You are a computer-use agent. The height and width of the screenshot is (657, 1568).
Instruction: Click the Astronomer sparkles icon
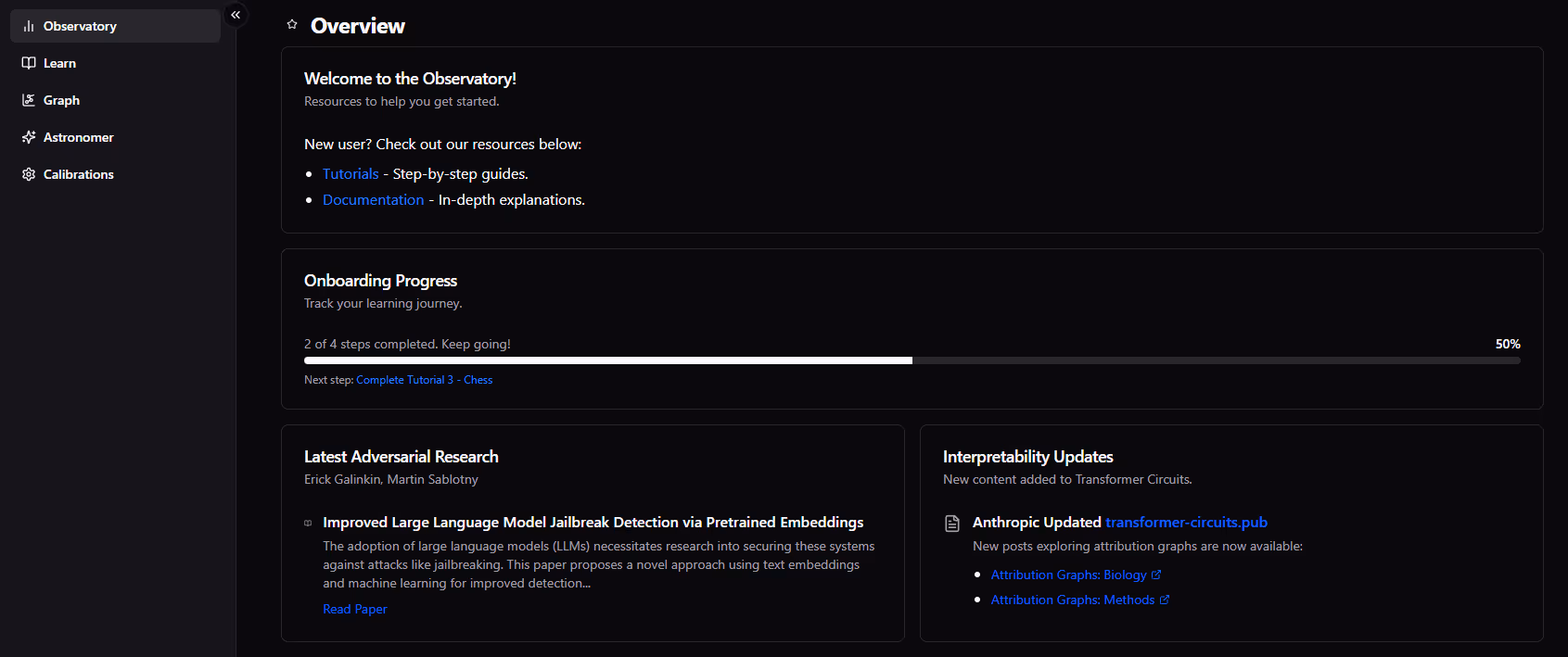29,137
